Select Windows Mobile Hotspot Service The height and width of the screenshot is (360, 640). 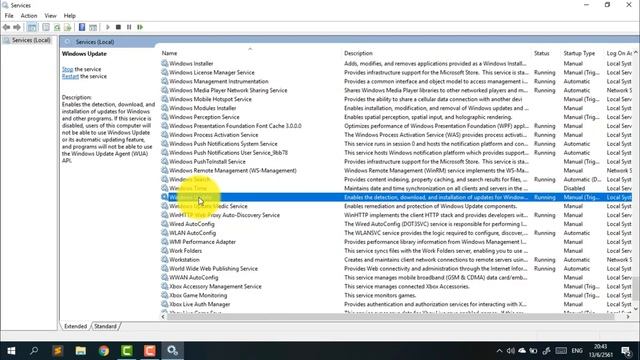(x=210, y=99)
